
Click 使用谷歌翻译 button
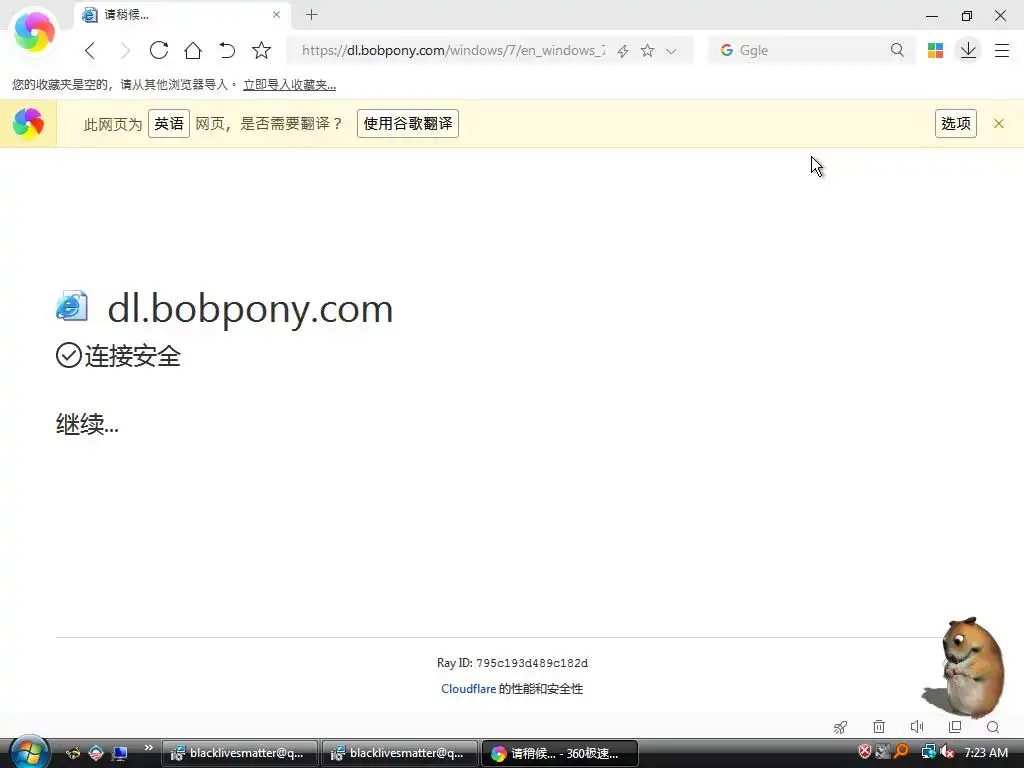408,123
